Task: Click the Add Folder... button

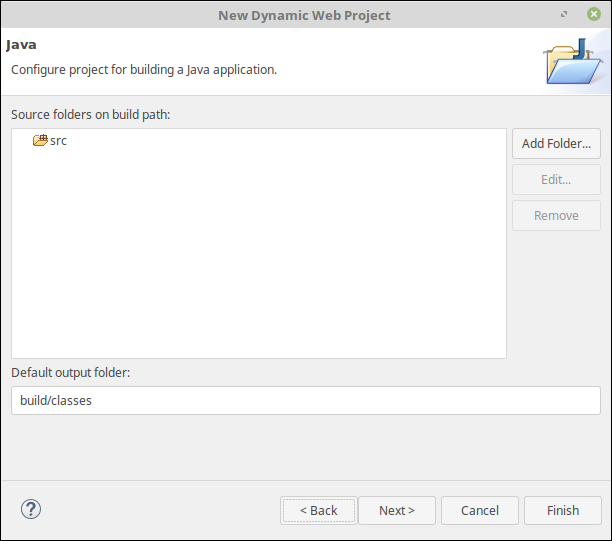Action: [x=556, y=144]
